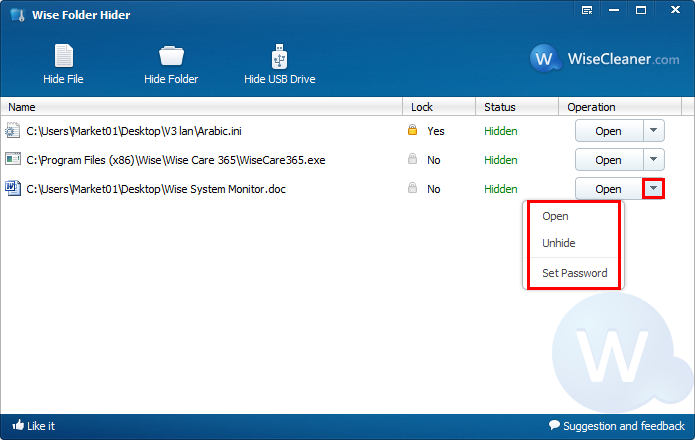695x440 pixels.
Task: Open the menu icon beside minimize
Action: point(587,10)
